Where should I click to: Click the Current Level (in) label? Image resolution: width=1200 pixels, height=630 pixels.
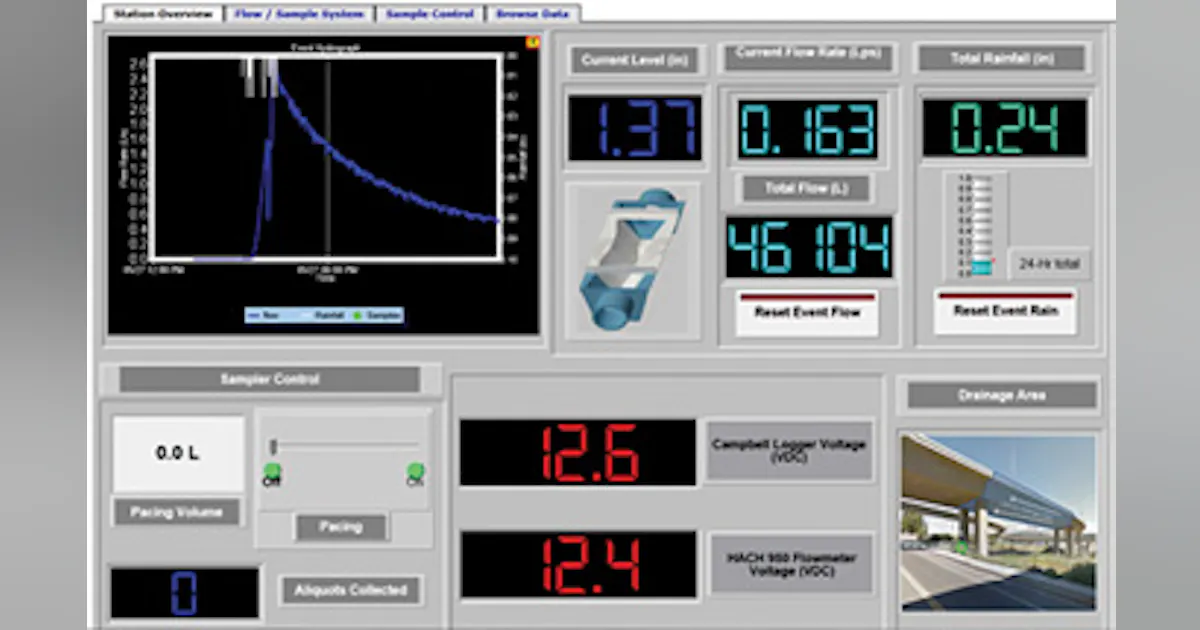point(636,60)
